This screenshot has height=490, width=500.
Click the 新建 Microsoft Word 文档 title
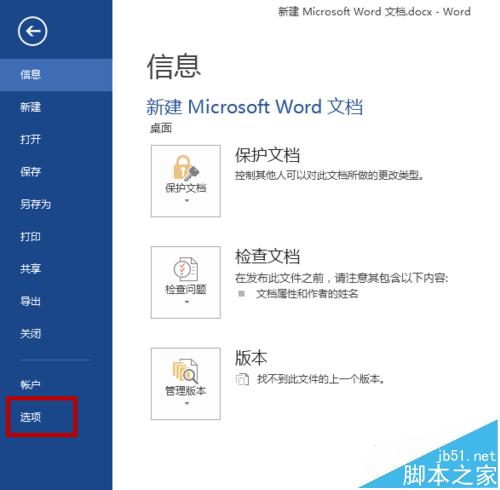coord(255,107)
